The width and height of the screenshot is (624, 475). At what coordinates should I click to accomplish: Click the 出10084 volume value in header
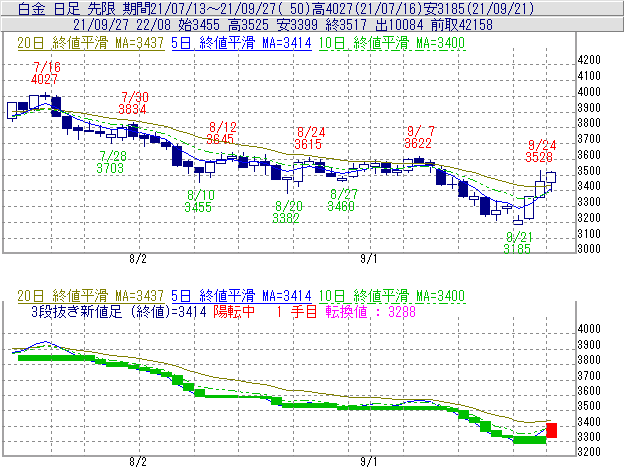pyautogui.click(x=399, y=25)
